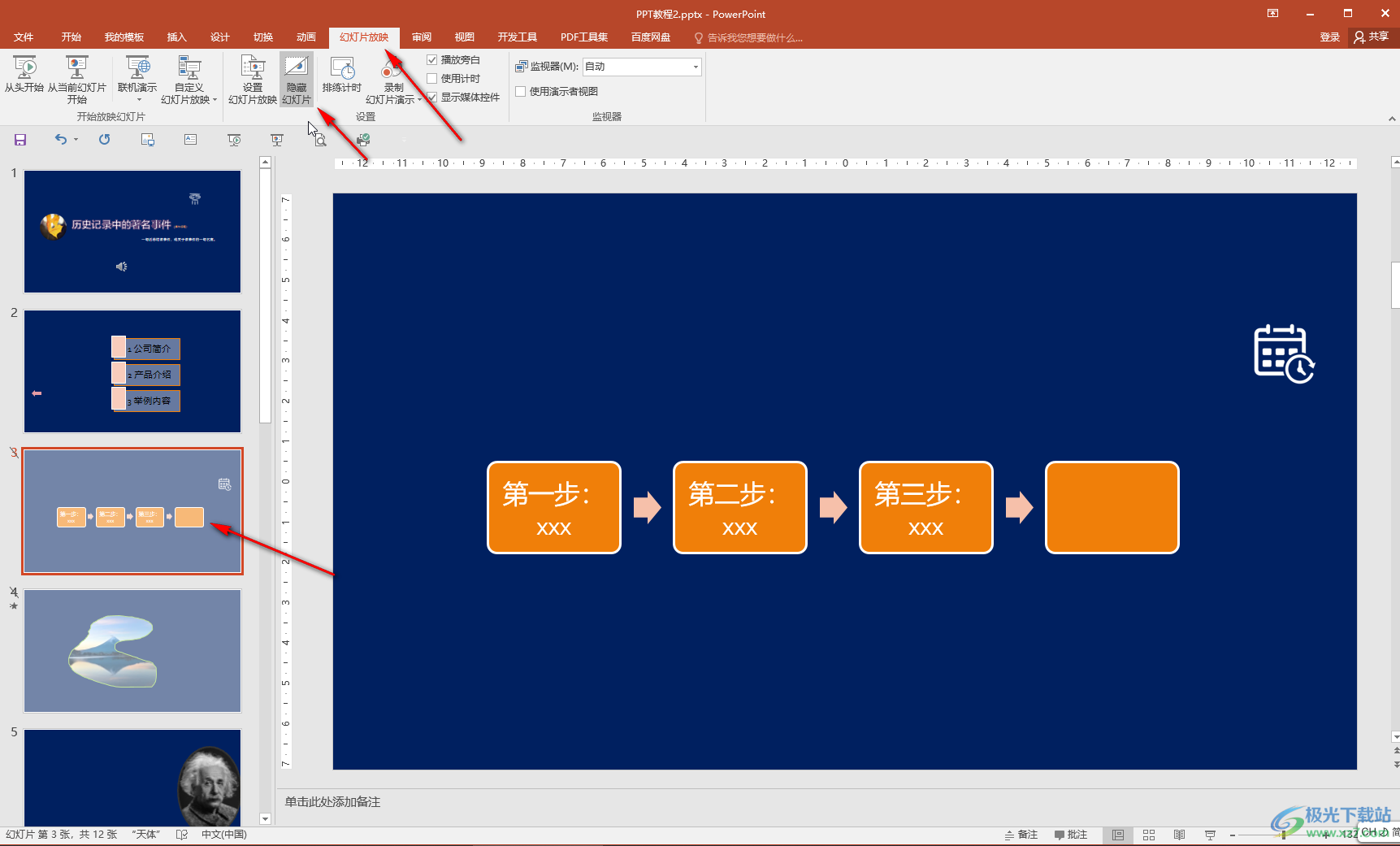Expand 录制幻灯片演示 dropdown arrow
The height and width of the screenshot is (846, 1400).
tap(419, 100)
